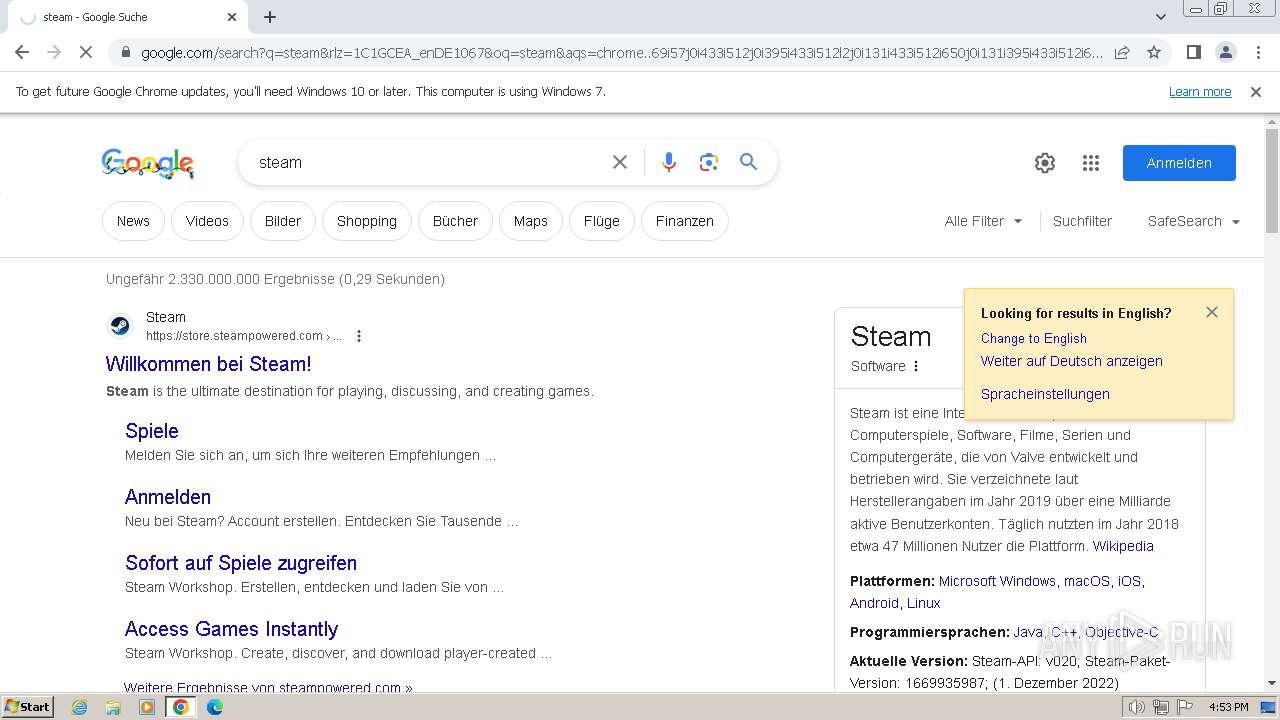Click the Android platform link
The width and height of the screenshot is (1280, 720).
tap(874, 603)
